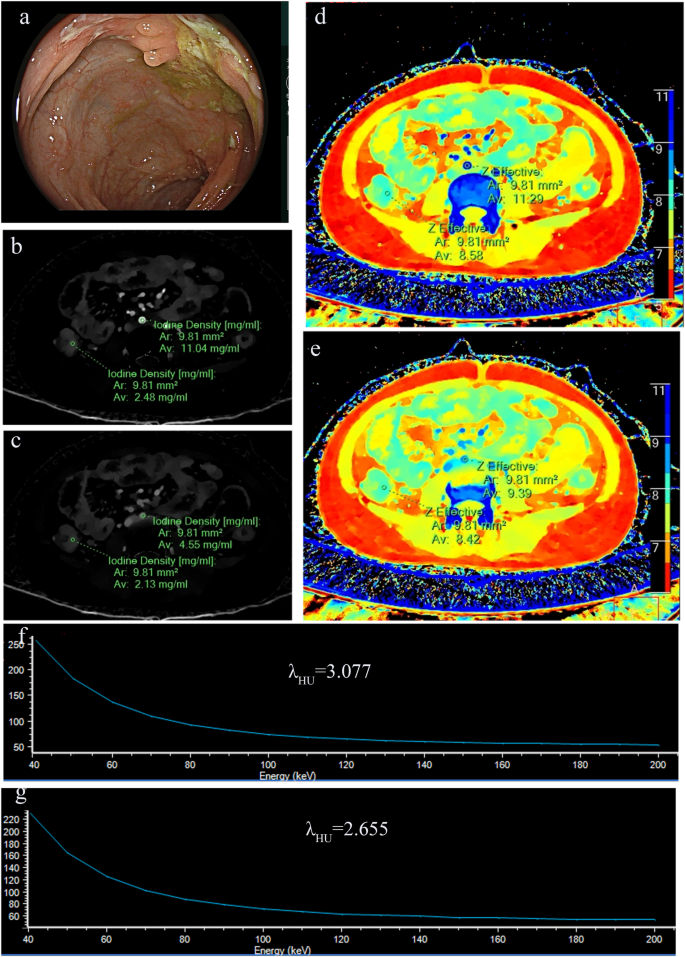
Task: Select the aorta ROI circle in panel e
Action: pyautogui.click(x=465, y=459)
